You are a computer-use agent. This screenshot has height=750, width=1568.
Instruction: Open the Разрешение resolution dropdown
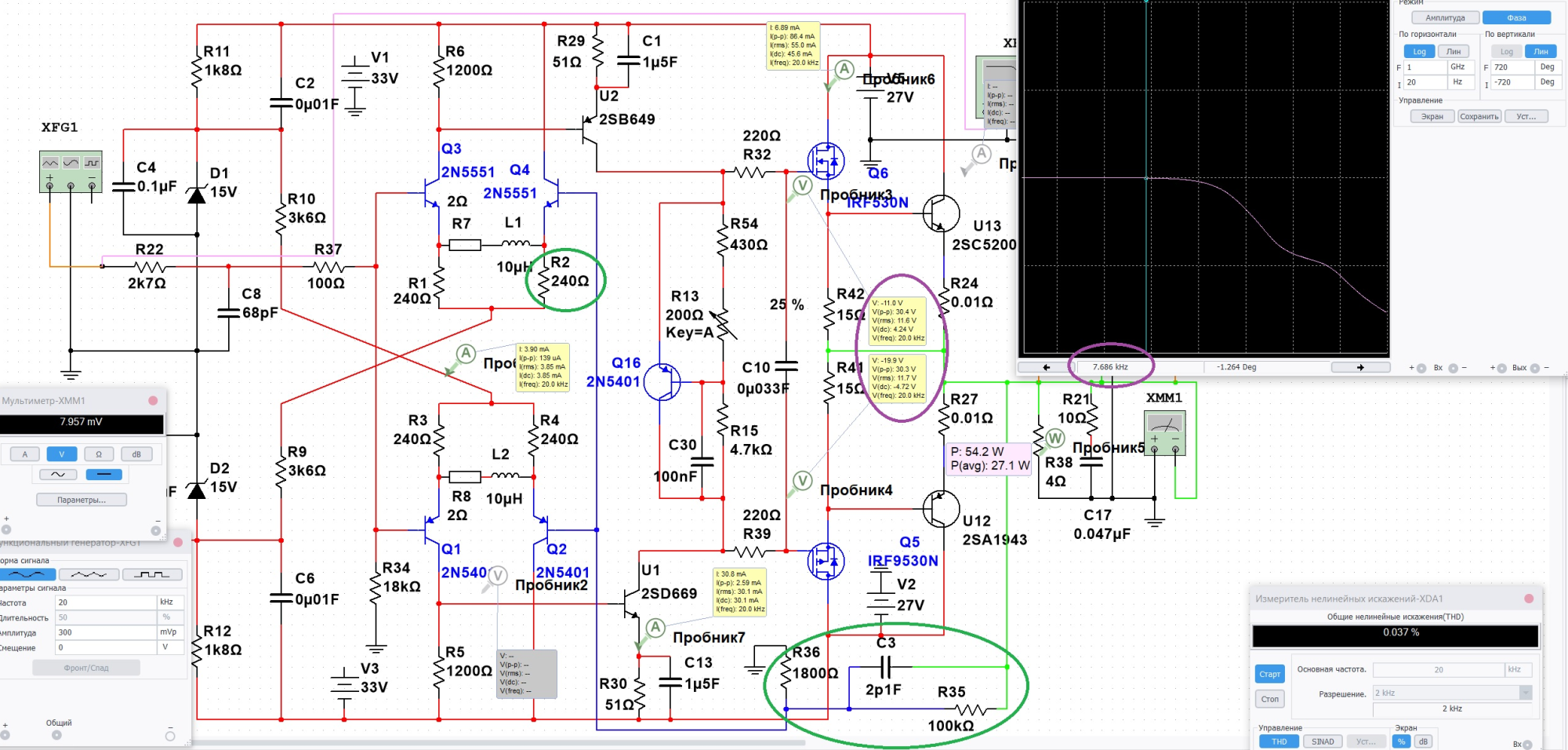1526,693
